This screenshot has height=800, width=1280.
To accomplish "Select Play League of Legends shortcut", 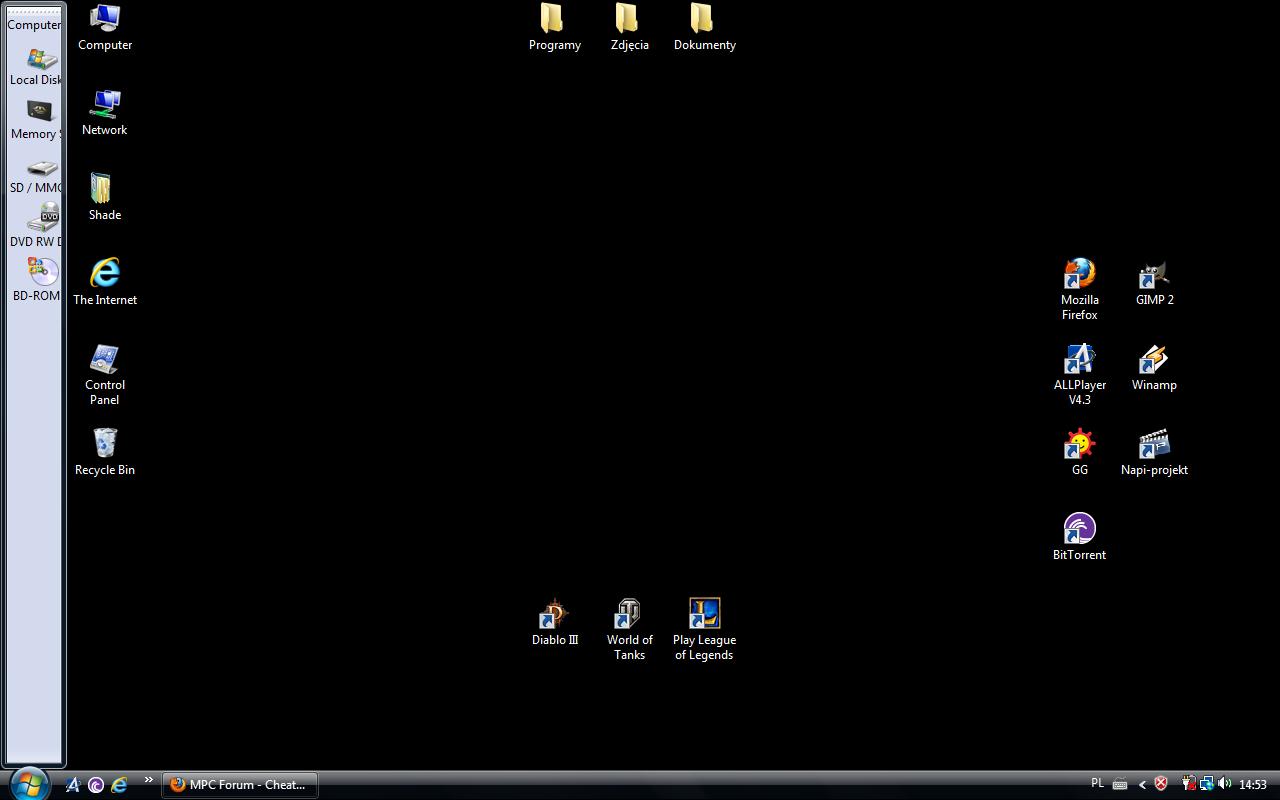I will click(705, 630).
